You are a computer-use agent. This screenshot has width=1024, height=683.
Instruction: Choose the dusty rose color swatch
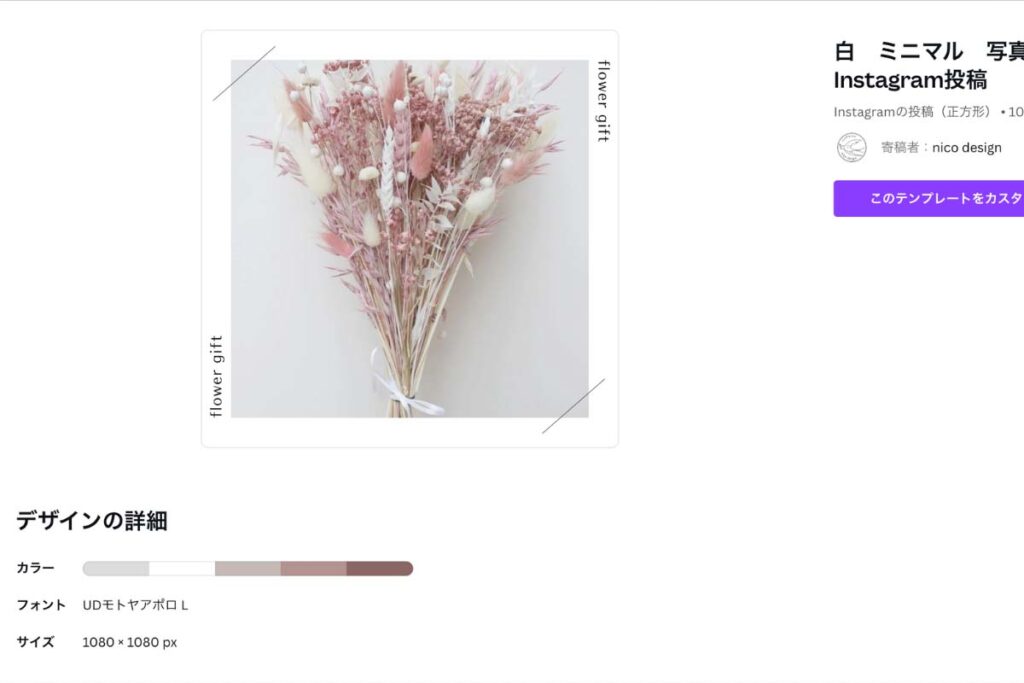[314, 569]
